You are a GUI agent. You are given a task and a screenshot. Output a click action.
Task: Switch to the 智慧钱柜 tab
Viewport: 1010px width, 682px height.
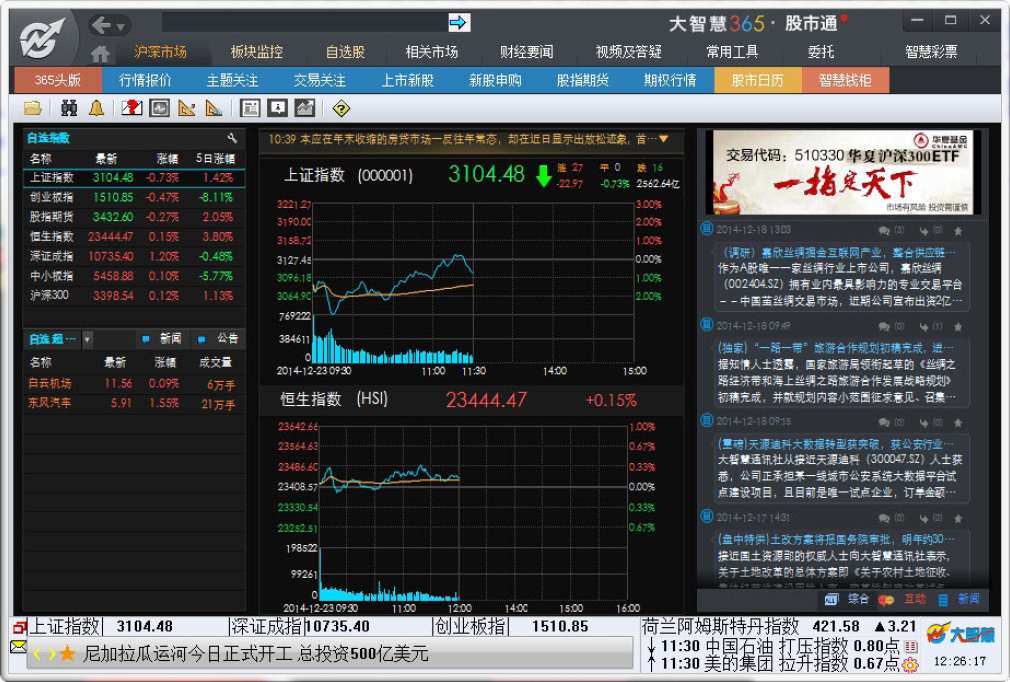845,81
